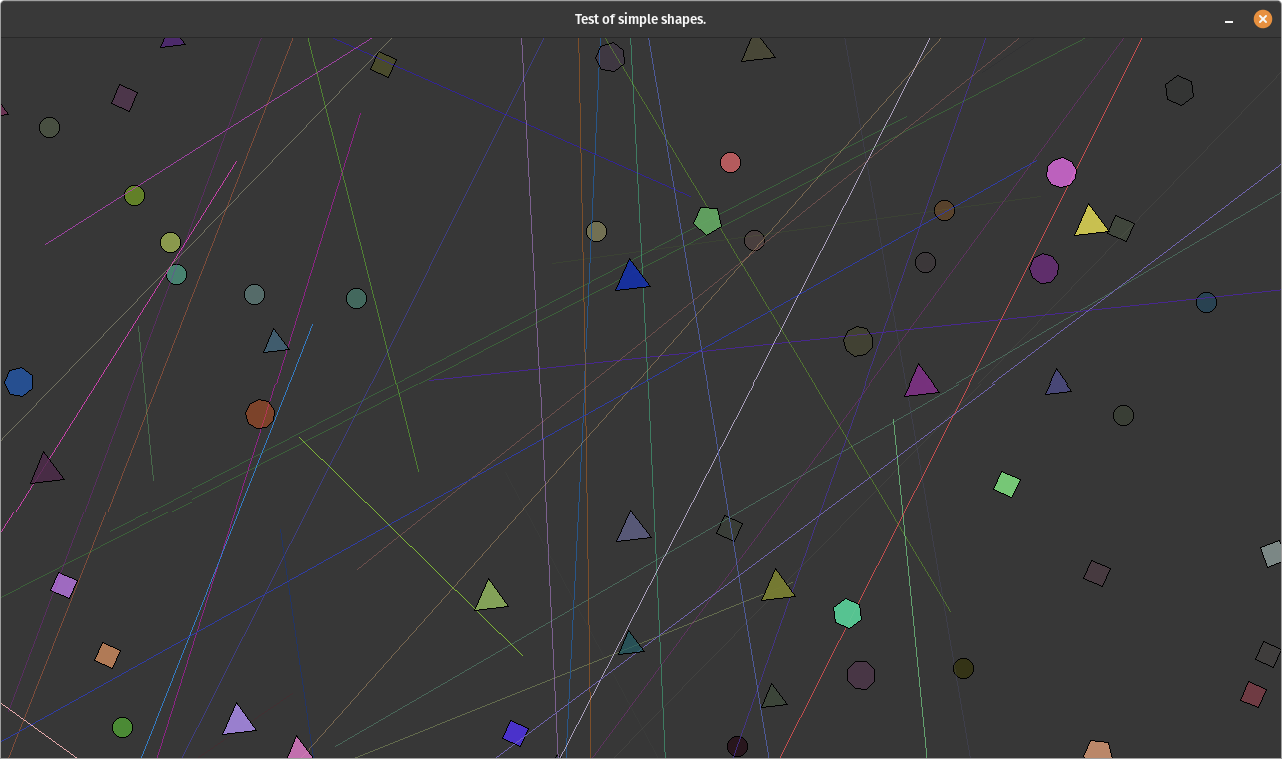Close the window with the orange button
Image resolution: width=1282 pixels, height=759 pixels.
tap(1263, 19)
